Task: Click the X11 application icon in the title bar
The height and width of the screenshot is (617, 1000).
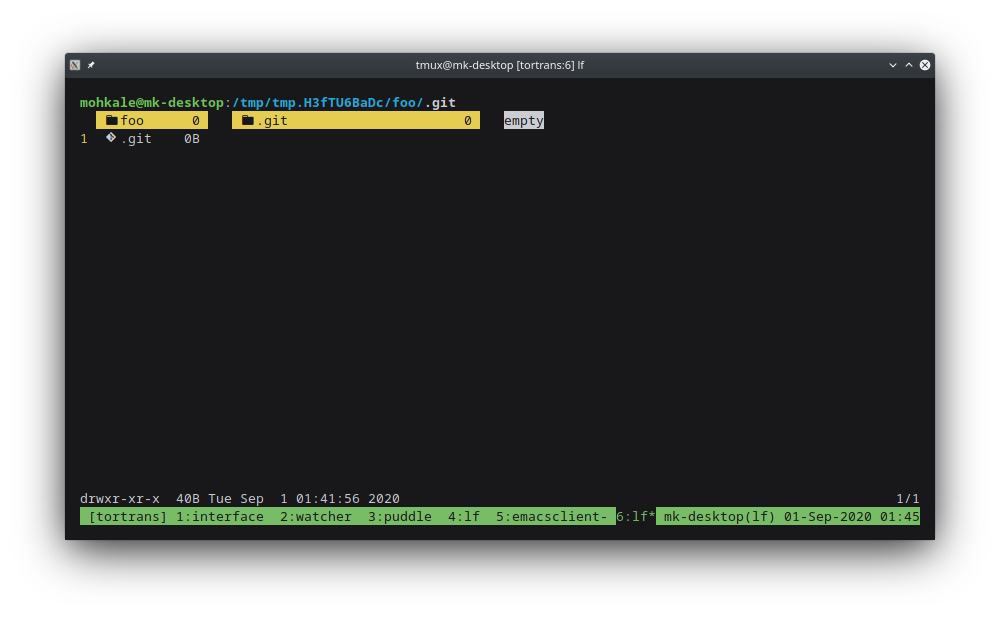Action: point(75,65)
